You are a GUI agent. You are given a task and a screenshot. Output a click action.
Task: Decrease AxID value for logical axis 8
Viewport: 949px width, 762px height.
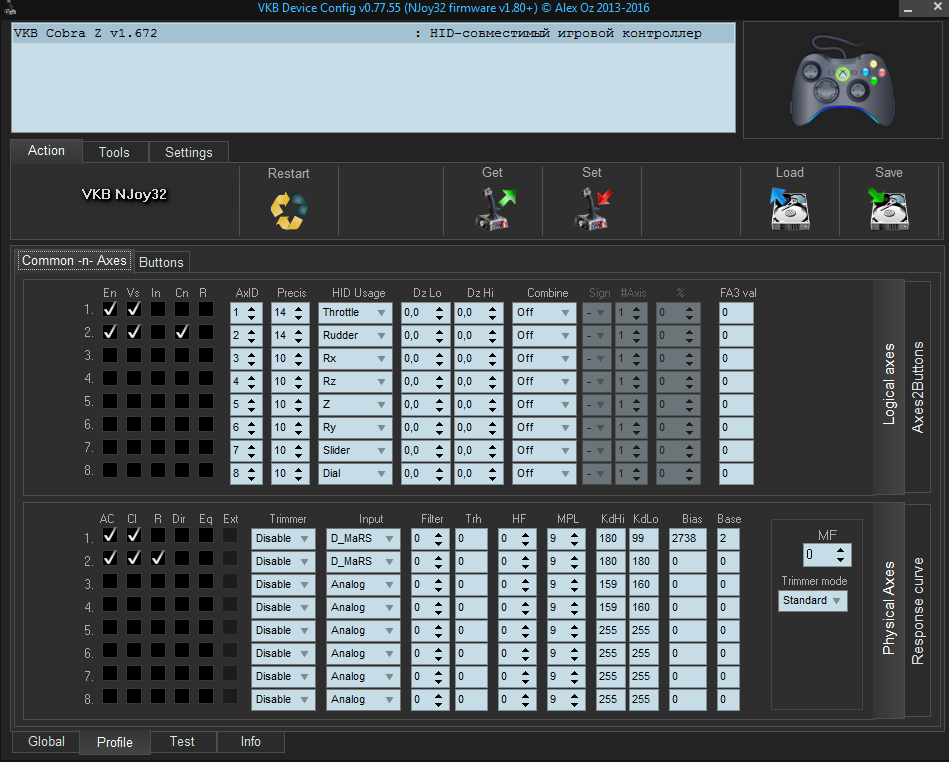click(251, 478)
